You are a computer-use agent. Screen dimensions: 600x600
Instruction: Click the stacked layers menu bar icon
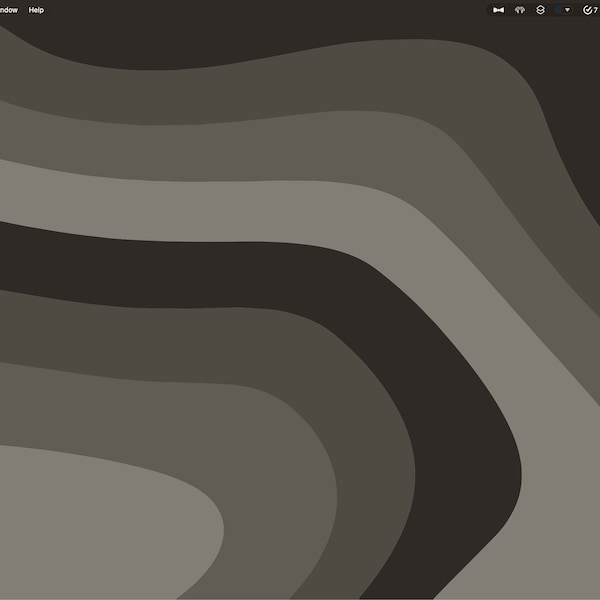(x=540, y=10)
